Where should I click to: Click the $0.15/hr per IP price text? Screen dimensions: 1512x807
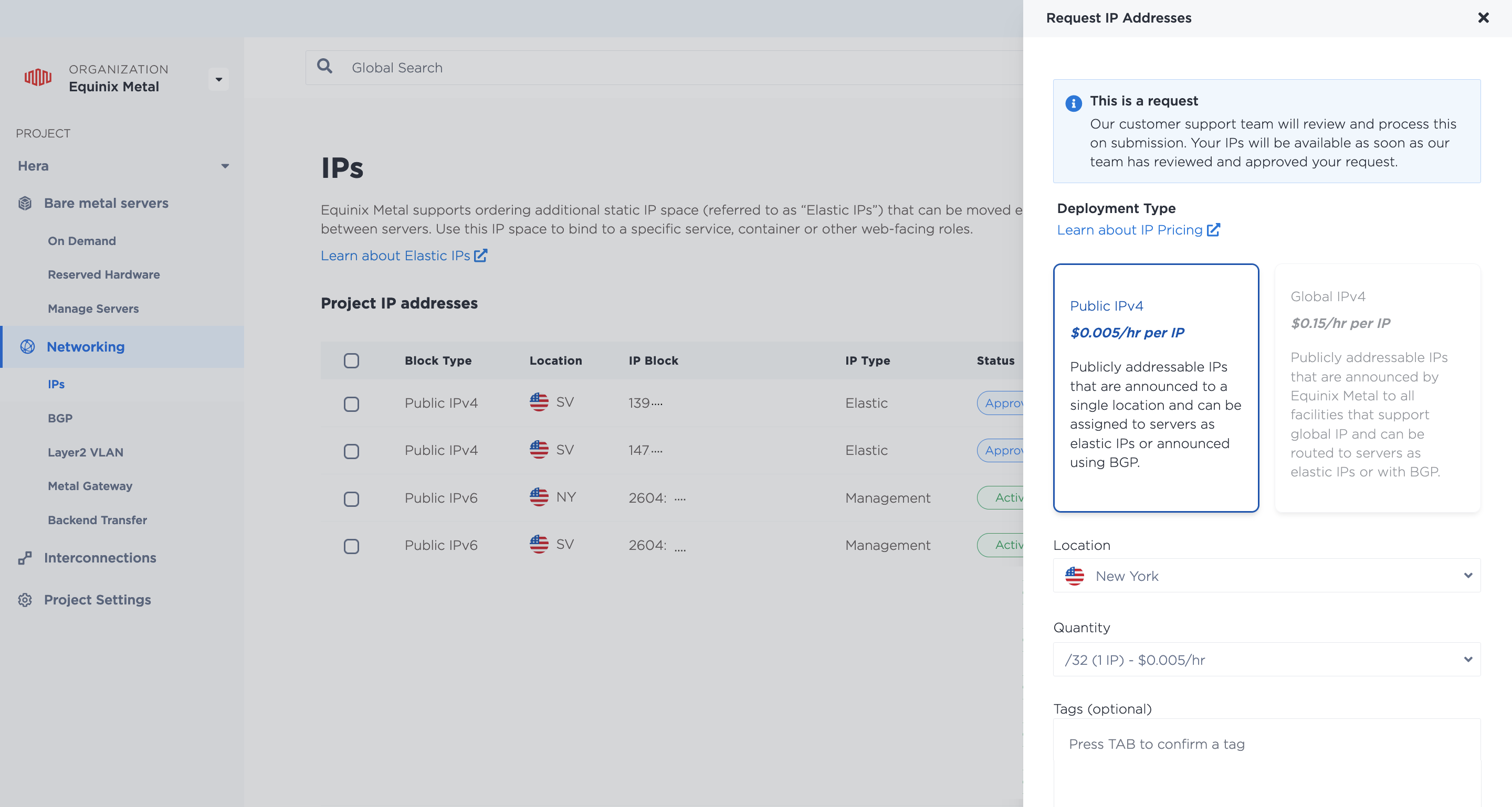click(x=1341, y=323)
